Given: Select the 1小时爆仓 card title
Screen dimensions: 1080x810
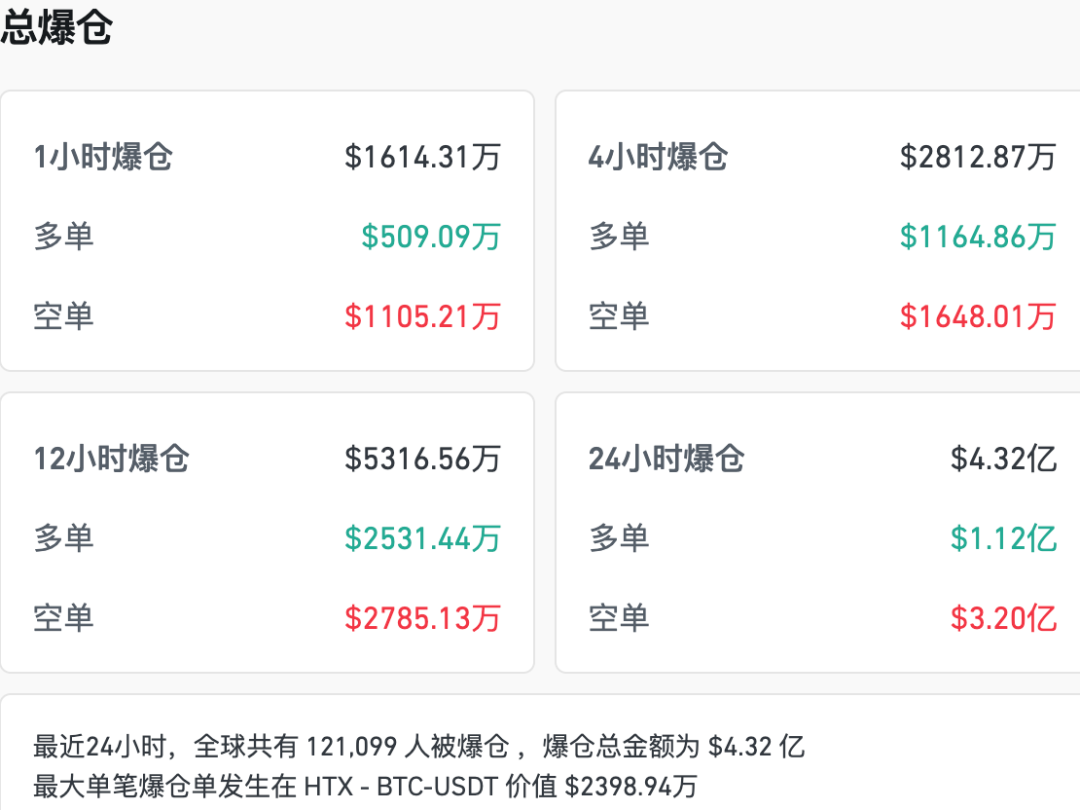Looking at the screenshot, I should click(x=103, y=157).
